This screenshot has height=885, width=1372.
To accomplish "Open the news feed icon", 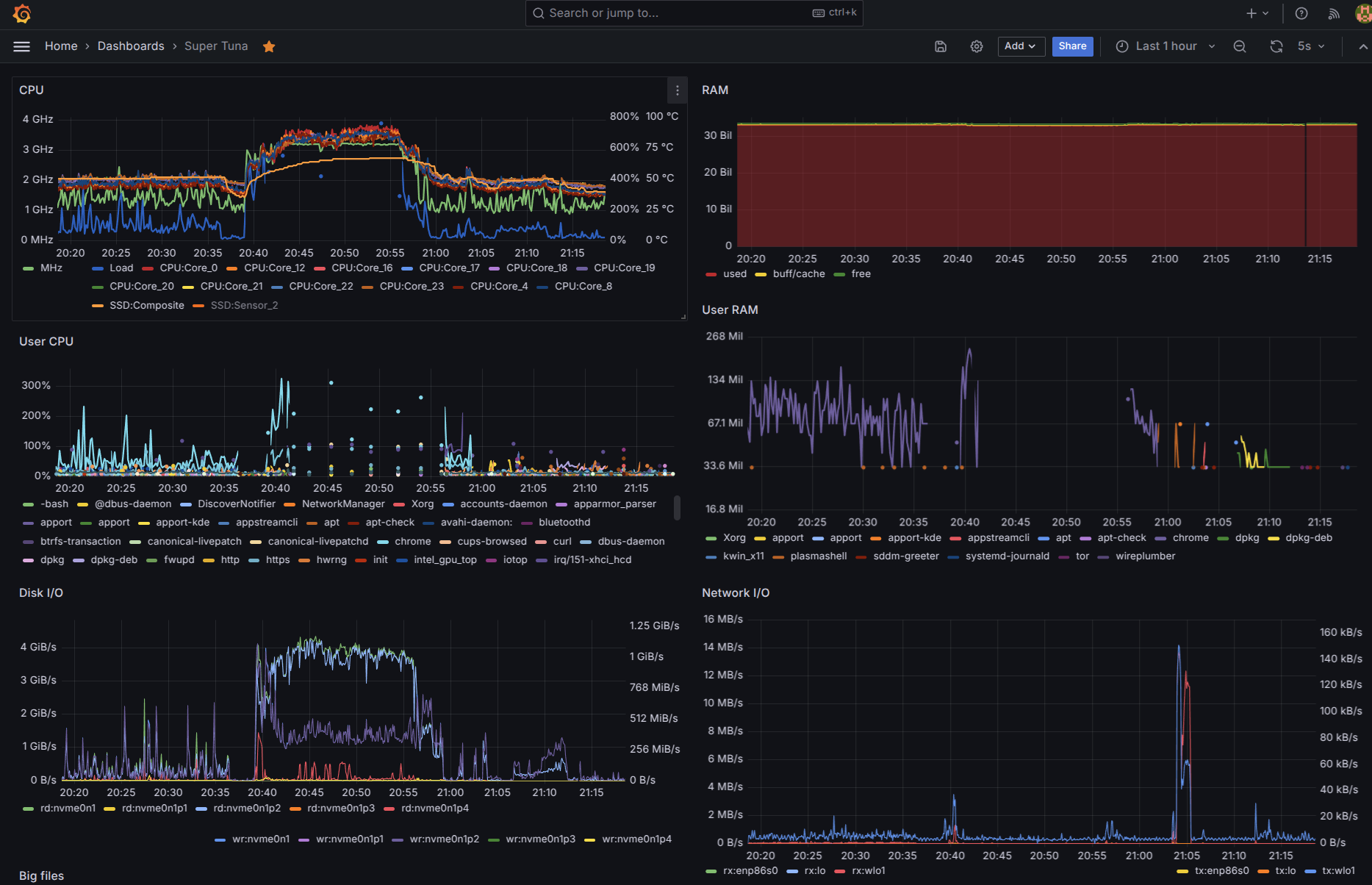I will (1334, 13).
